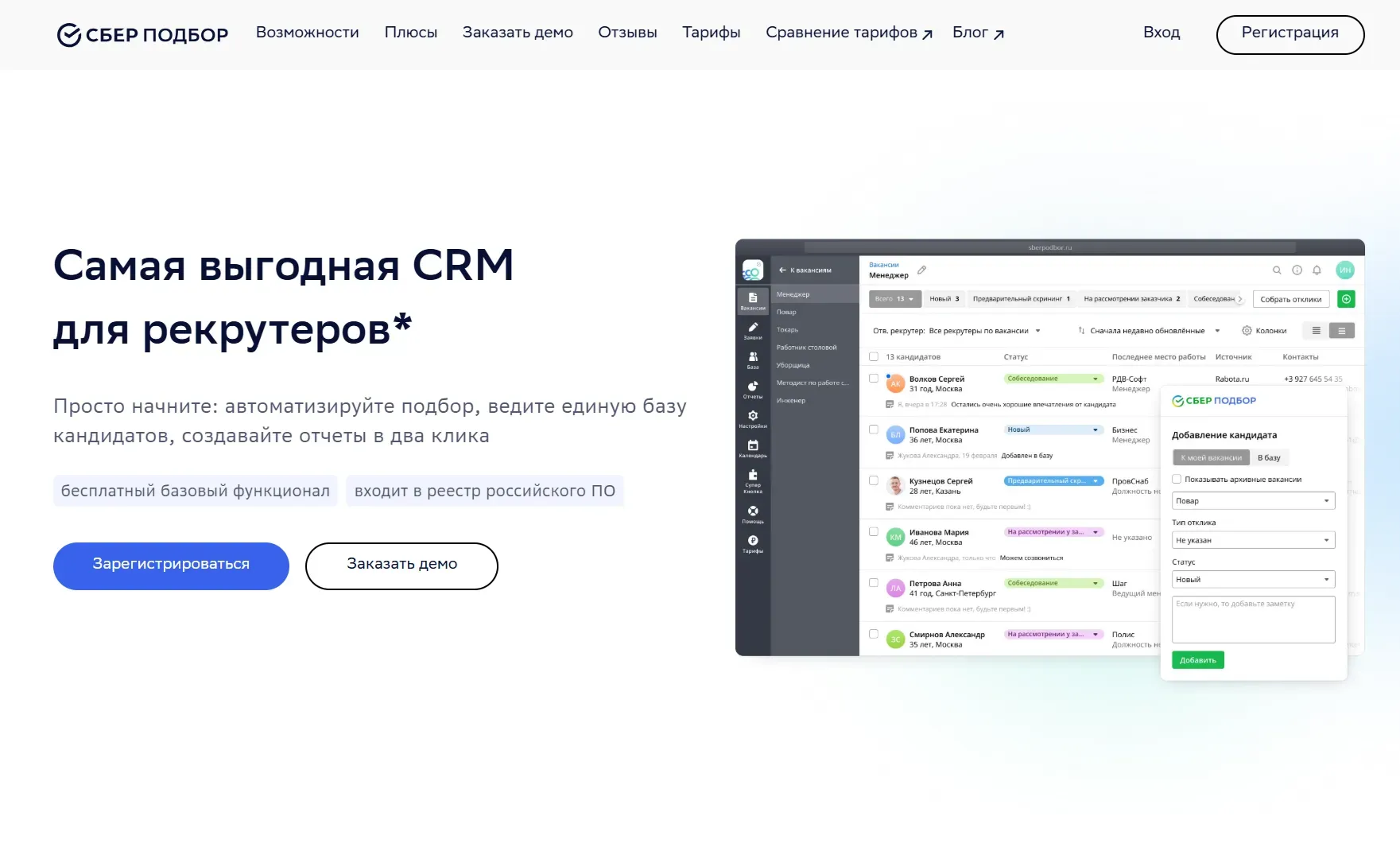Click the Вход link
This screenshot has height=859, width=1400.
(x=1161, y=33)
